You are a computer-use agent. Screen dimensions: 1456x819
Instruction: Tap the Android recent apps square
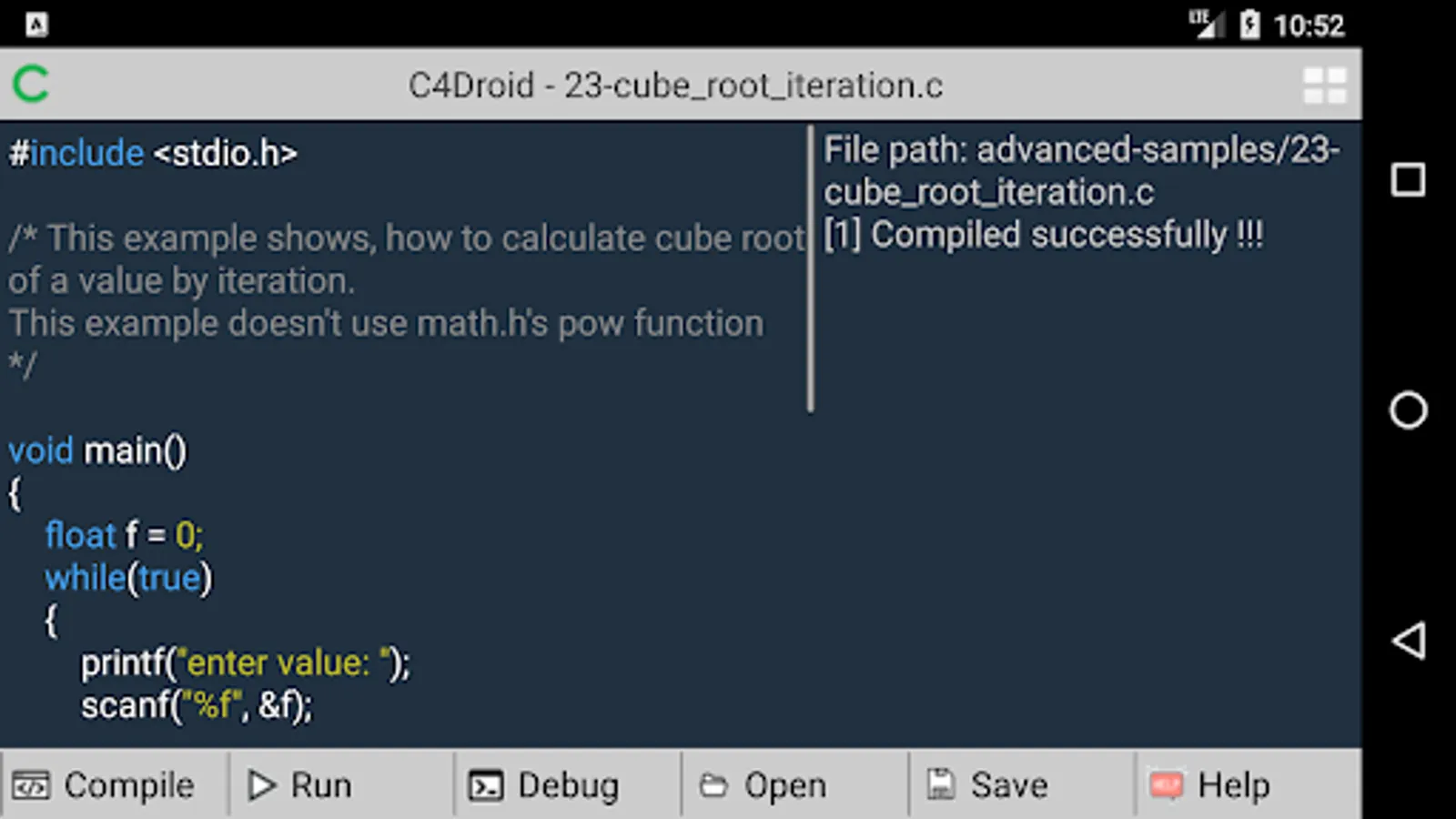point(1408,180)
